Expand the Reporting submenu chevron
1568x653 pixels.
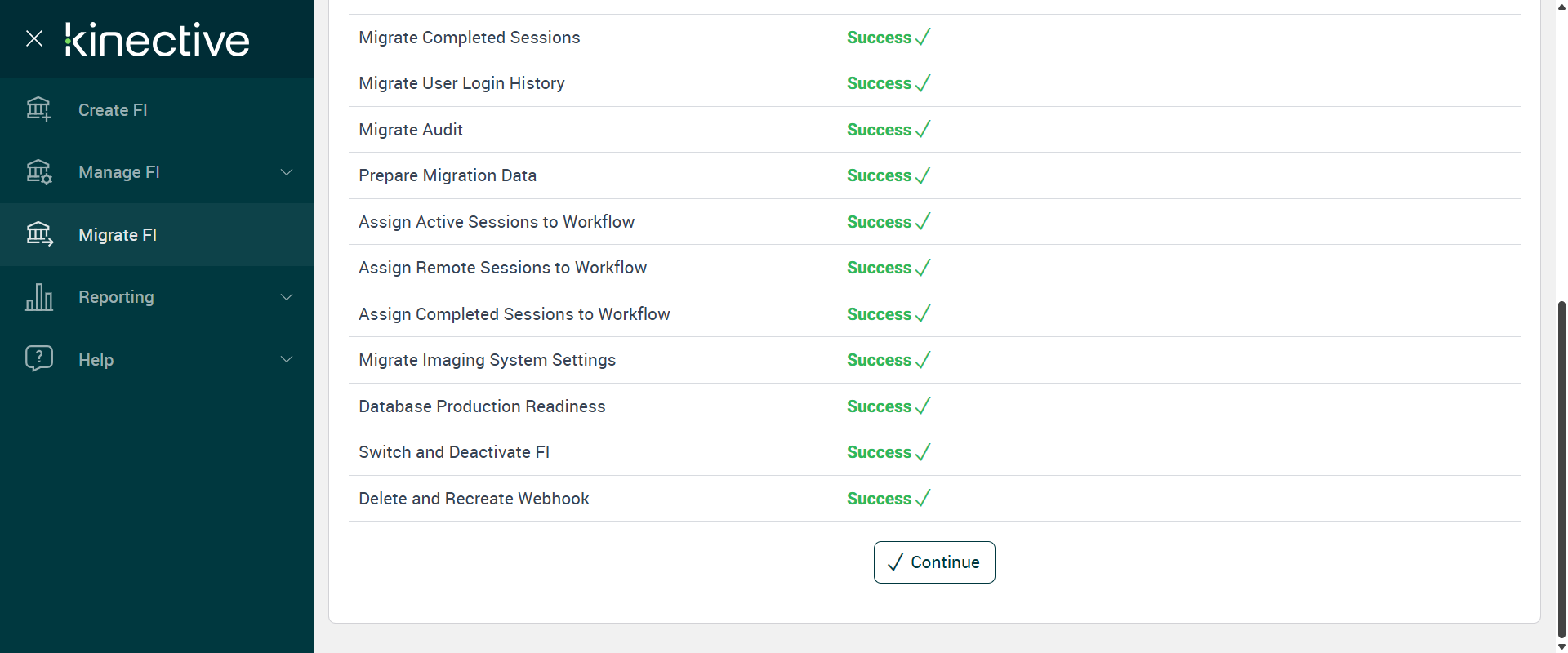tap(287, 297)
